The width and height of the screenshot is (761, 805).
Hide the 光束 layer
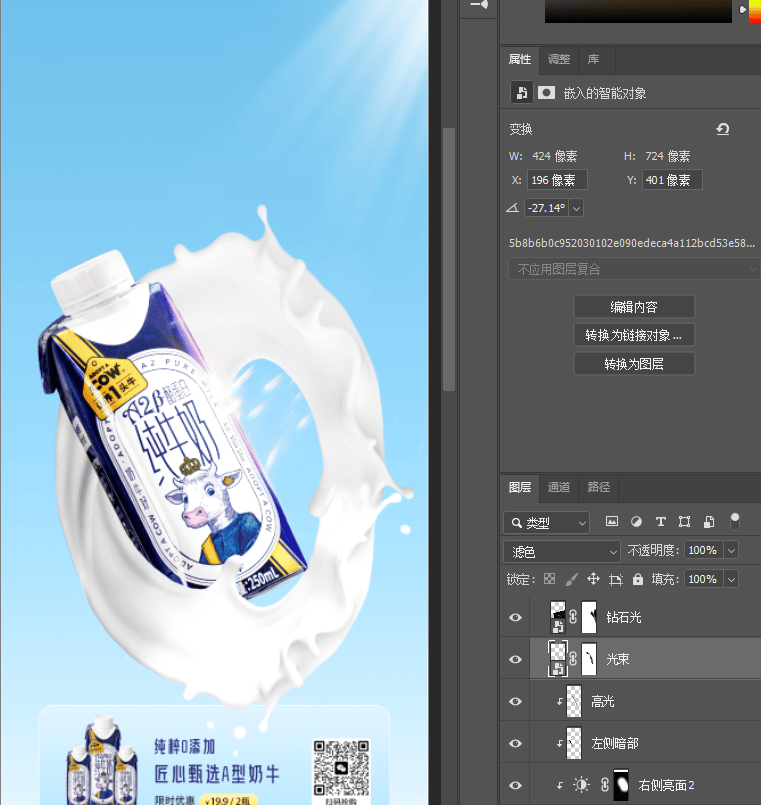[x=515, y=659]
